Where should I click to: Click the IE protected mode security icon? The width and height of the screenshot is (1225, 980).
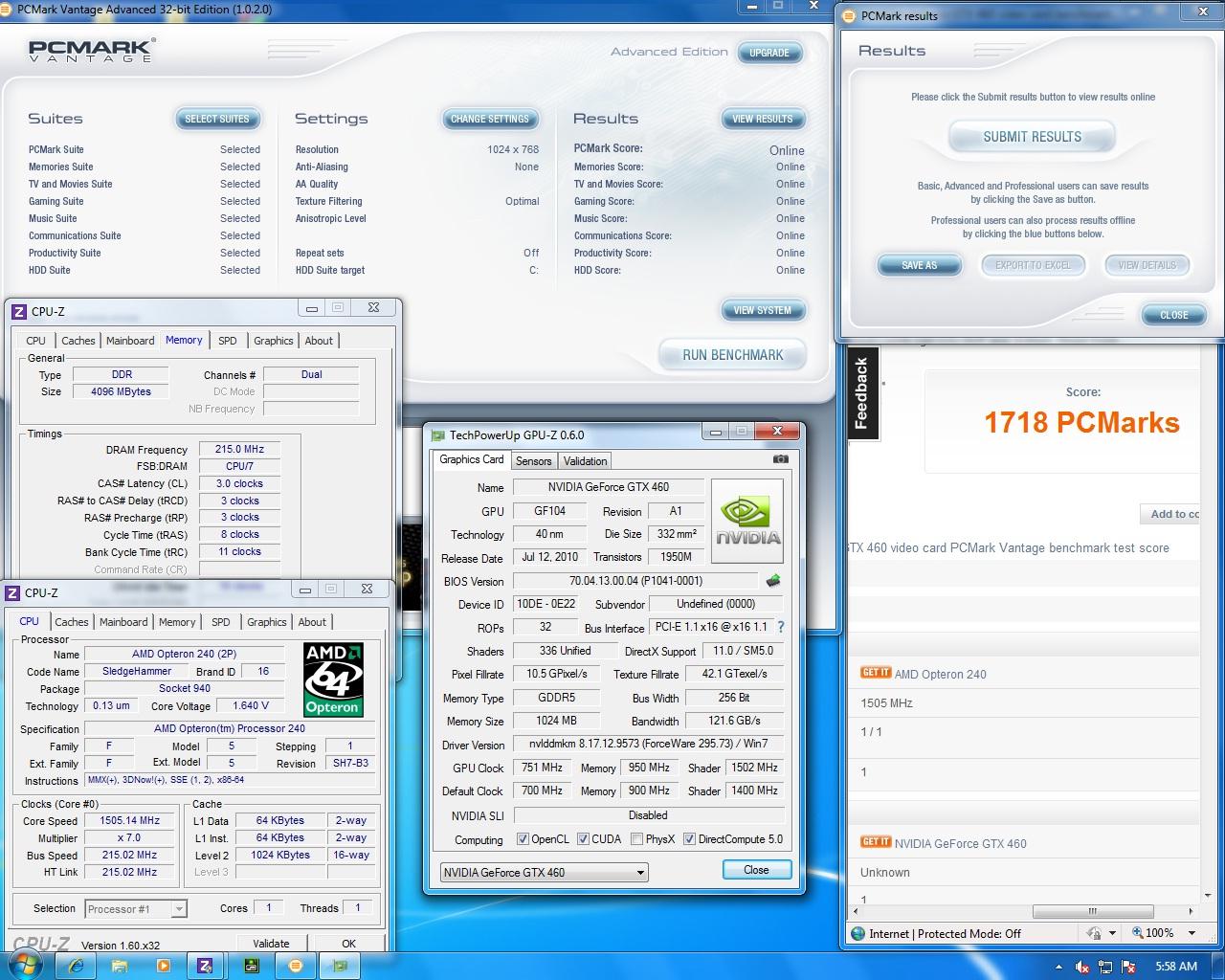click(1094, 932)
